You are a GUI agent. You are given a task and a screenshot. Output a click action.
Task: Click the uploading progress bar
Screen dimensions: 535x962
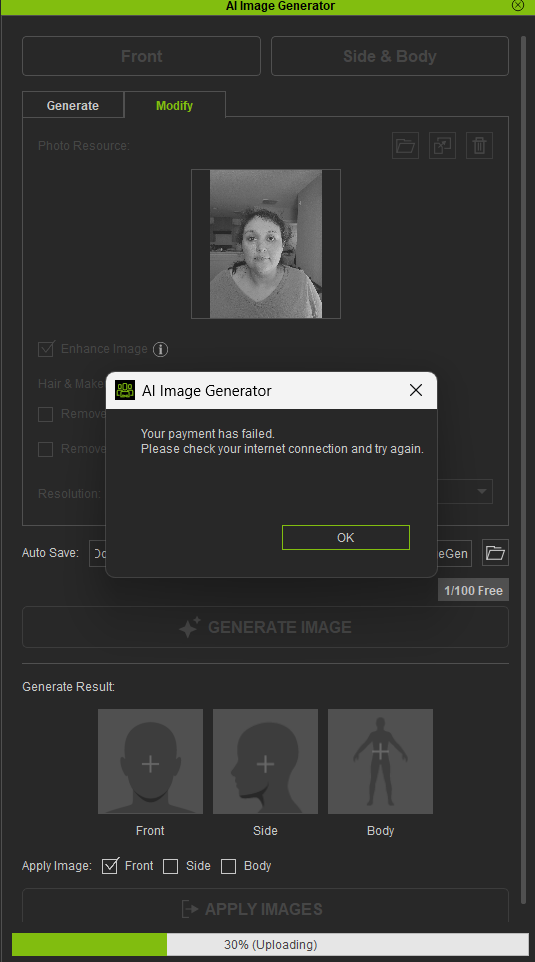[270, 944]
